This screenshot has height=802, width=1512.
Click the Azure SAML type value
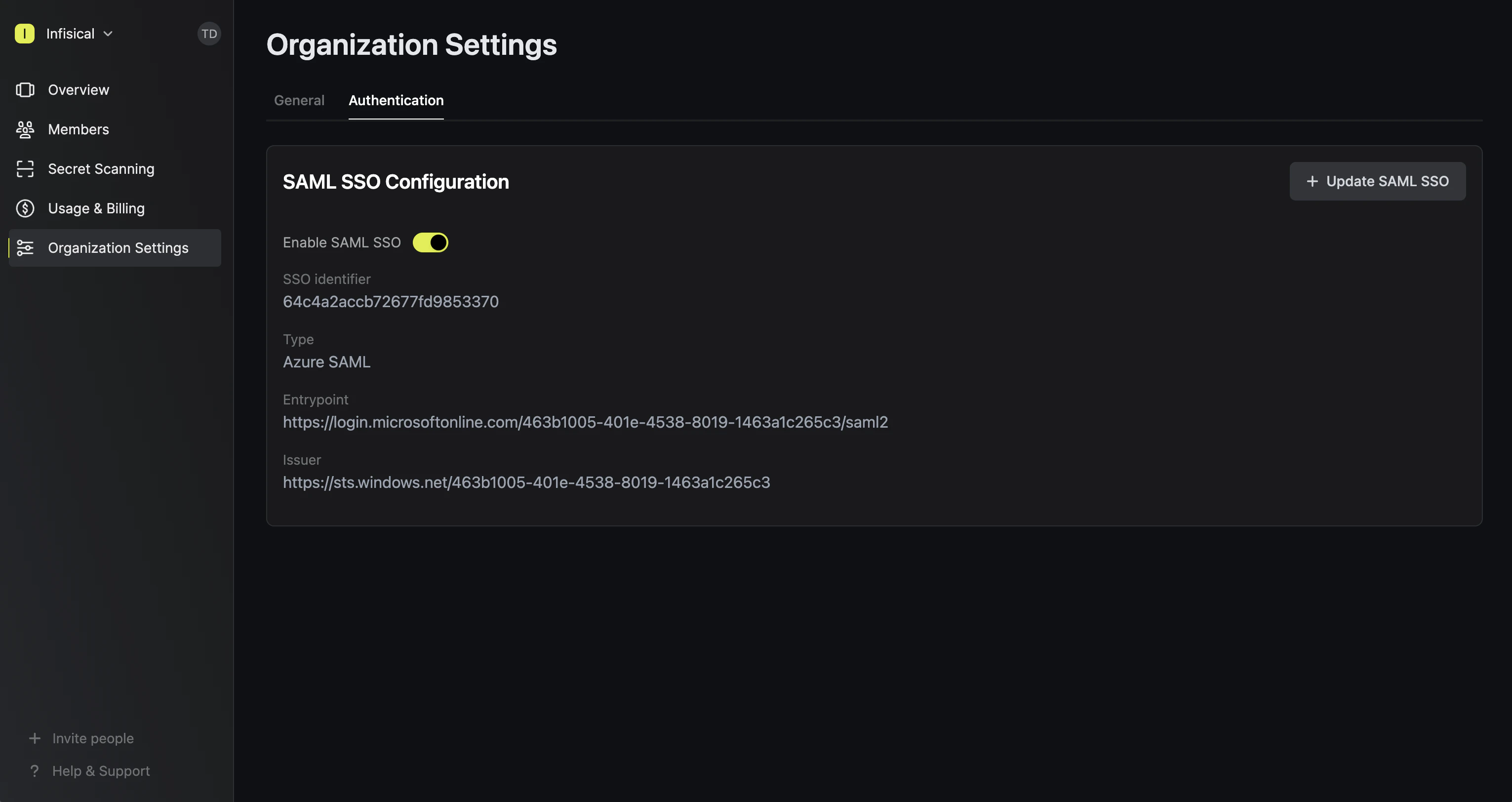pyautogui.click(x=326, y=362)
